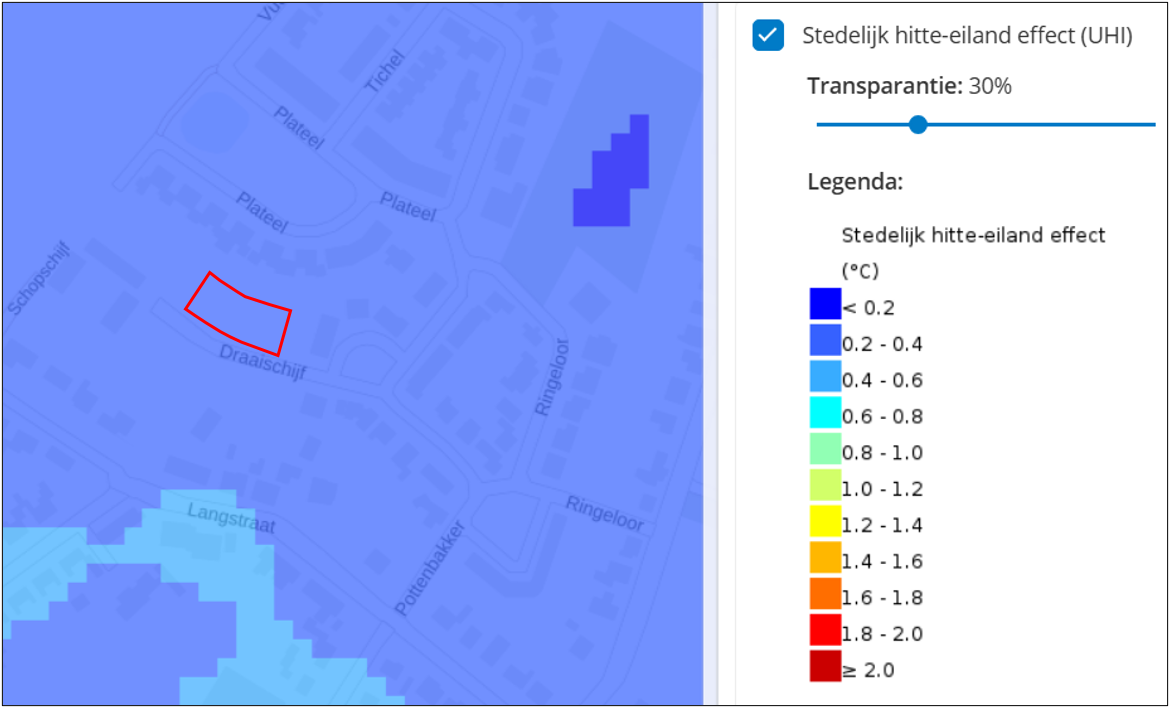
Task: Uncheck the Stedelijk hitte-eiland effect checkbox
Action: point(768,35)
